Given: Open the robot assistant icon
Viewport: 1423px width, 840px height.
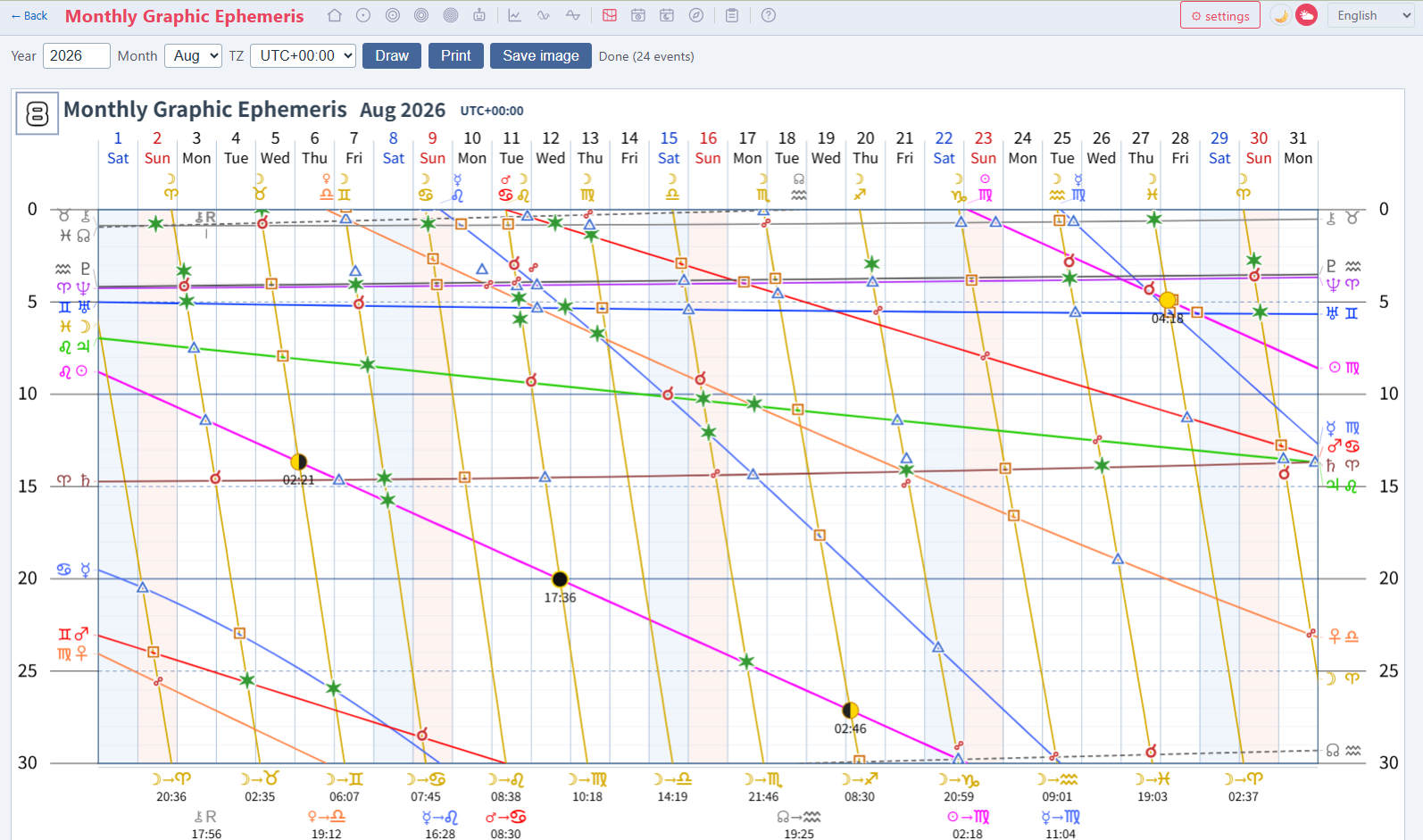Looking at the screenshot, I should [x=479, y=15].
